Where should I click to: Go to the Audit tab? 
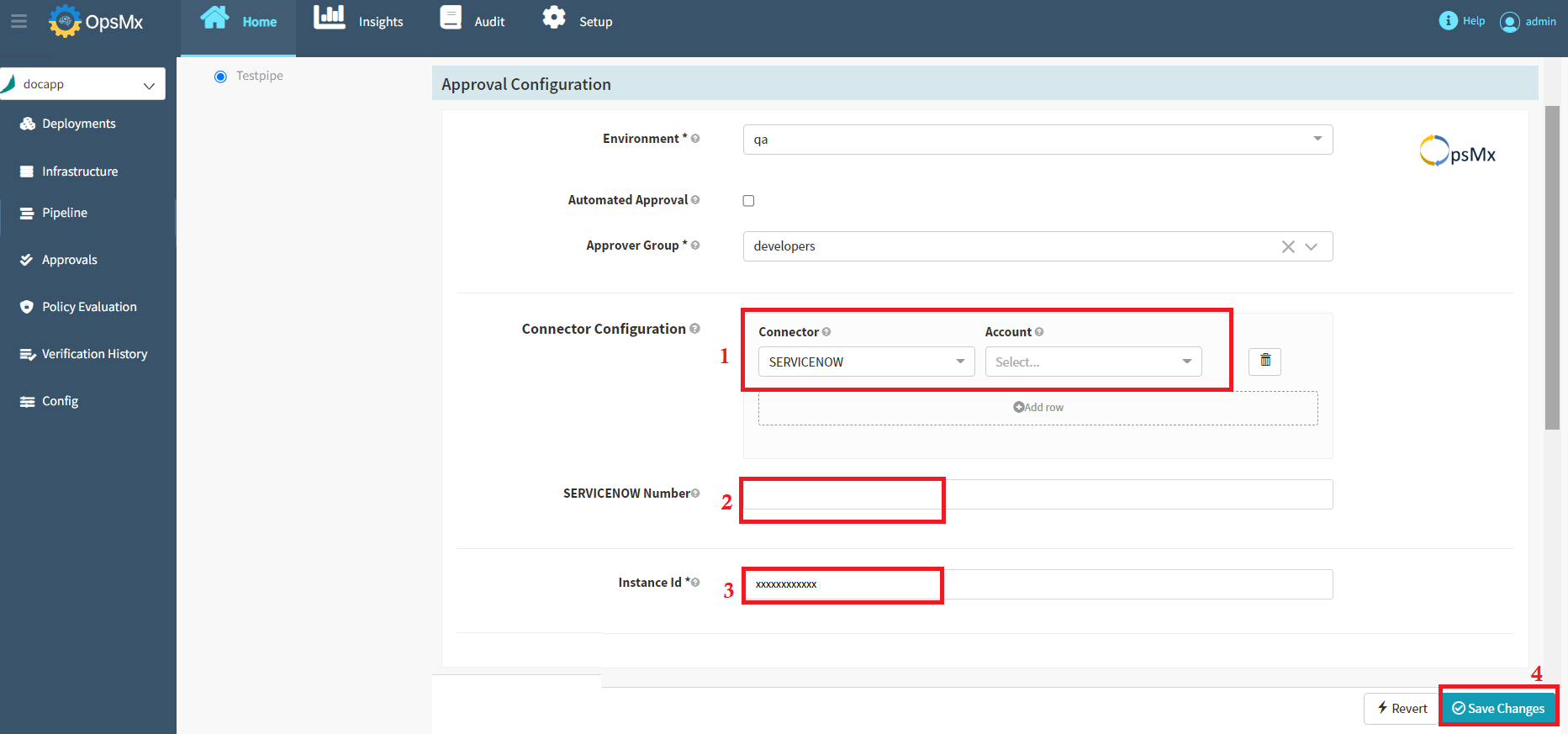[473, 21]
